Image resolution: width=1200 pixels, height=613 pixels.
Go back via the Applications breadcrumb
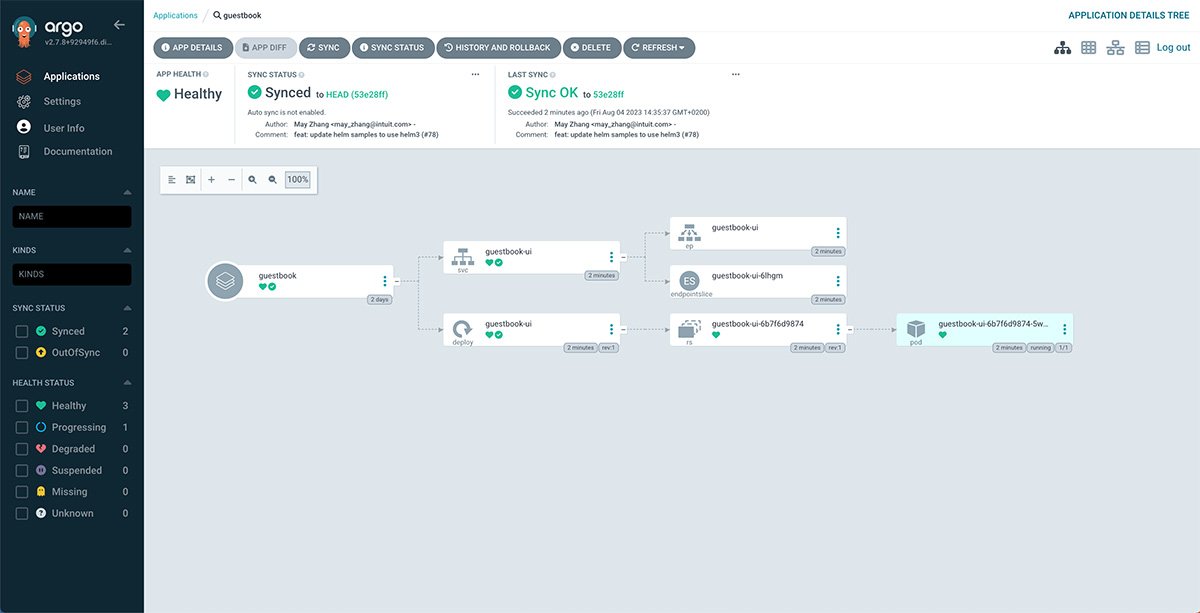175,15
